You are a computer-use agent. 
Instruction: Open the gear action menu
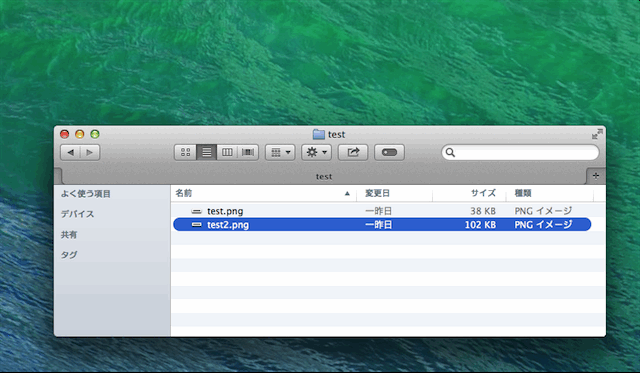(316, 152)
